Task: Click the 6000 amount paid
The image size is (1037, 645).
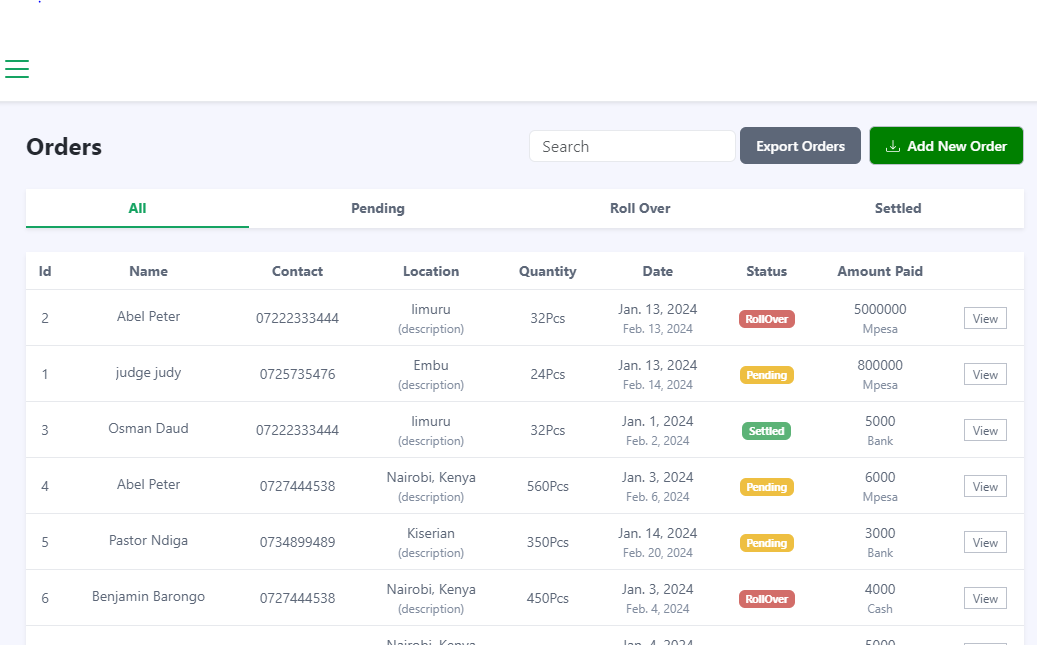Action: point(880,477)
